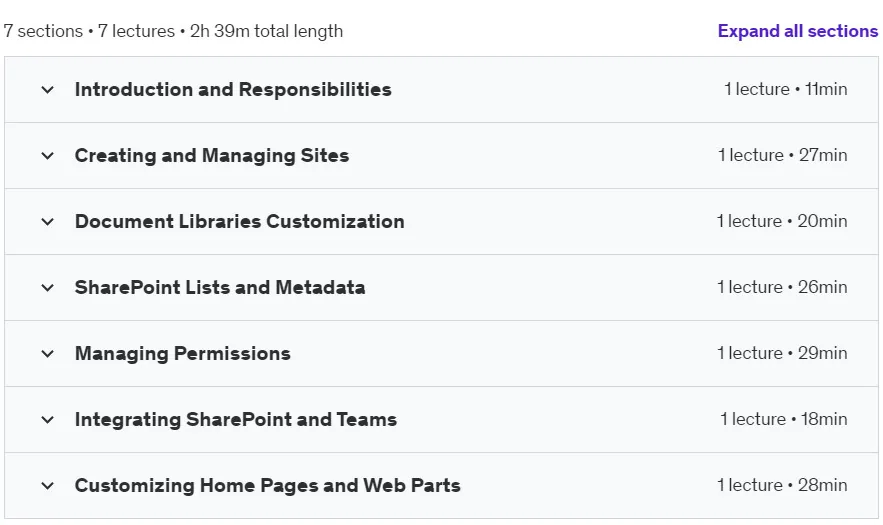Select the Document Libraries Customization title
Image resolution: width=883 pixels, height=525 pixels.
[239, 221]
